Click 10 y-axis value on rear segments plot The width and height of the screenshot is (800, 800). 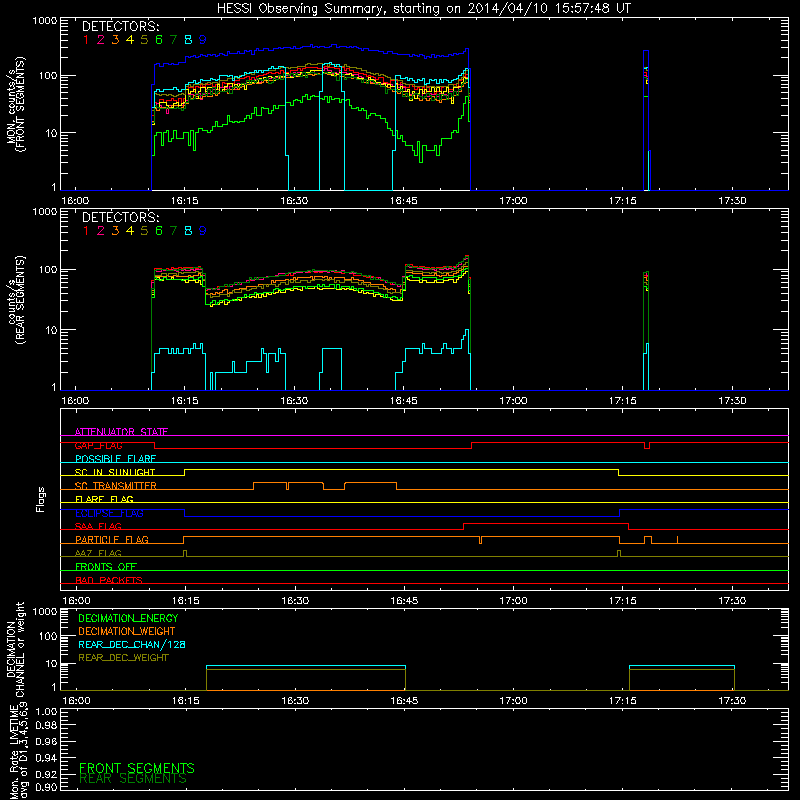pyautogui.click(x=51, y=330)
